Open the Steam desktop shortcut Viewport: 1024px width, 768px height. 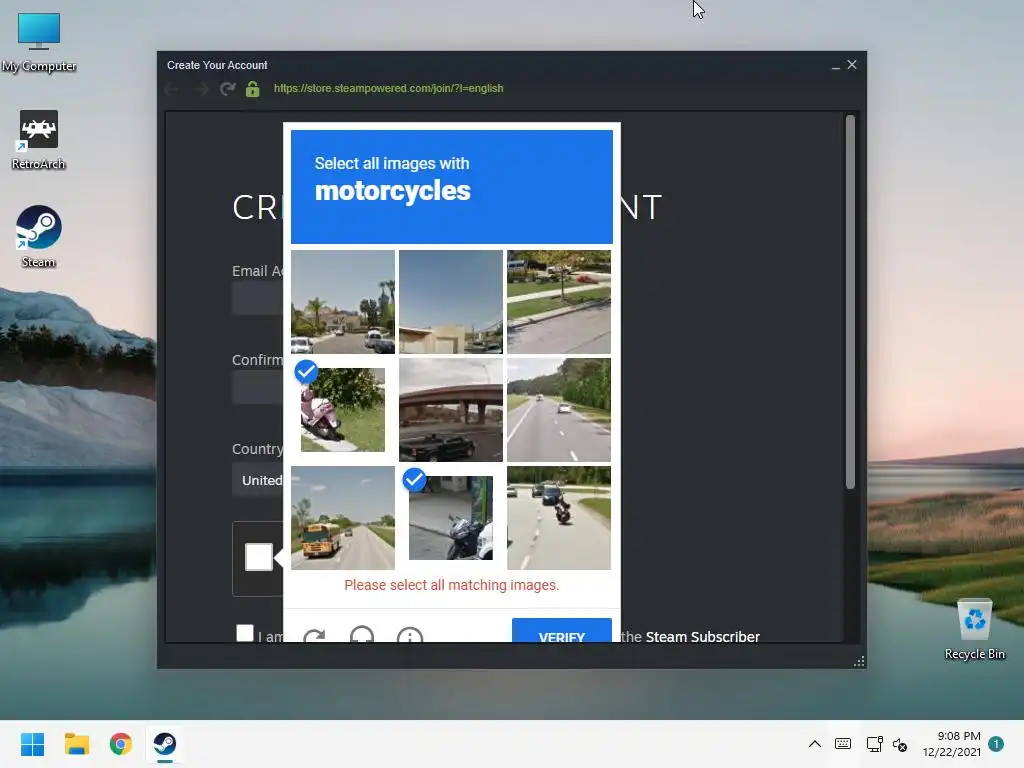click(x=39, y=236)
